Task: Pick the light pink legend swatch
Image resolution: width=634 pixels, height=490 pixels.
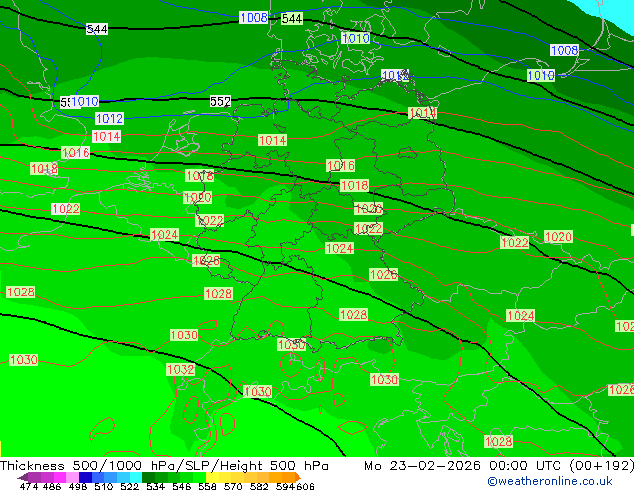Action: tap(72, 477)
